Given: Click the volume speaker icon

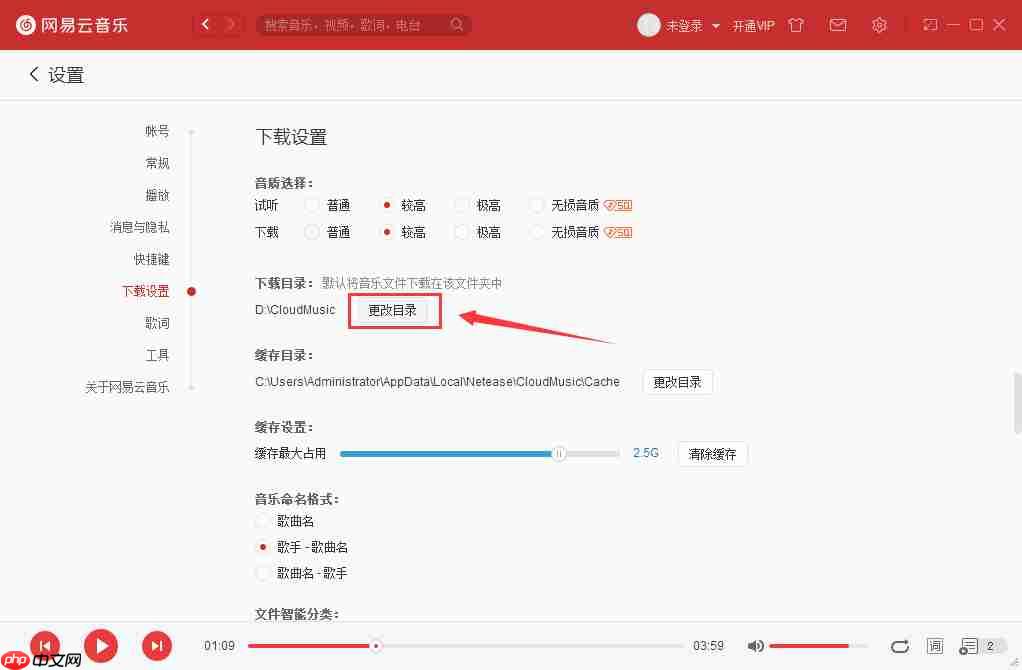Looking at the screenshot, I should click(756, 646).
